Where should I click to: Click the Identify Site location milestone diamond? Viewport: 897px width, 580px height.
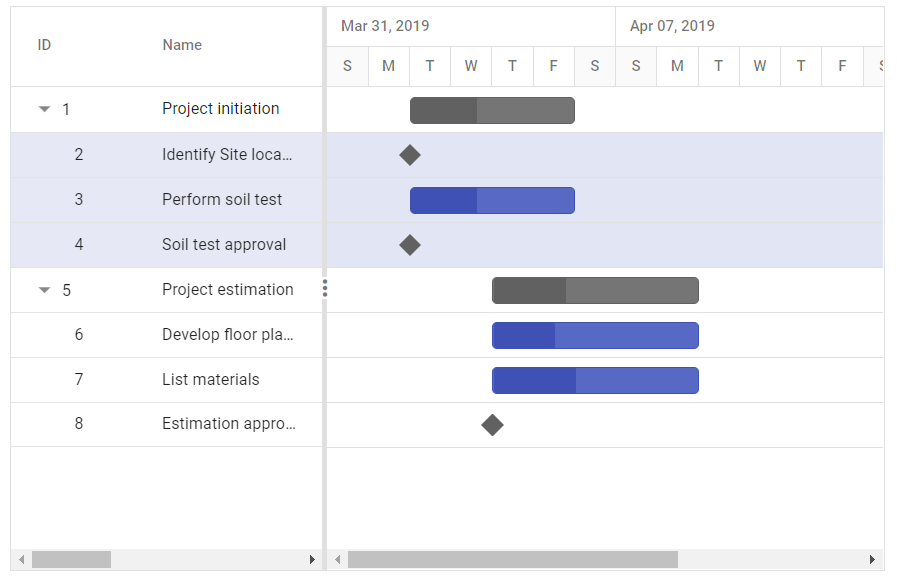410,154
